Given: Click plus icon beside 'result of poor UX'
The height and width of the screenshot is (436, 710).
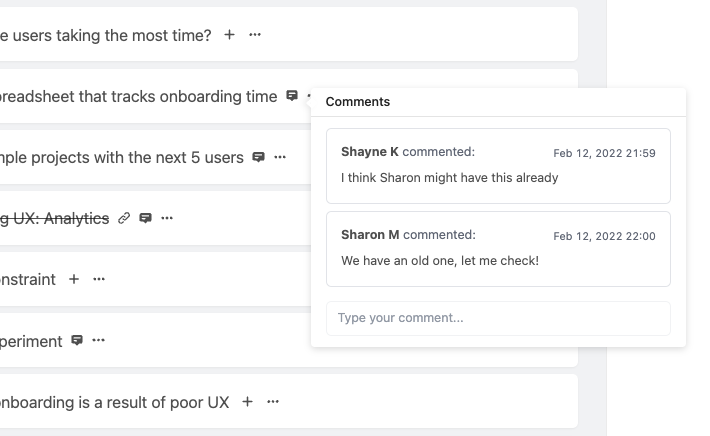Looking at the screenshot, I should pos(247,402).
